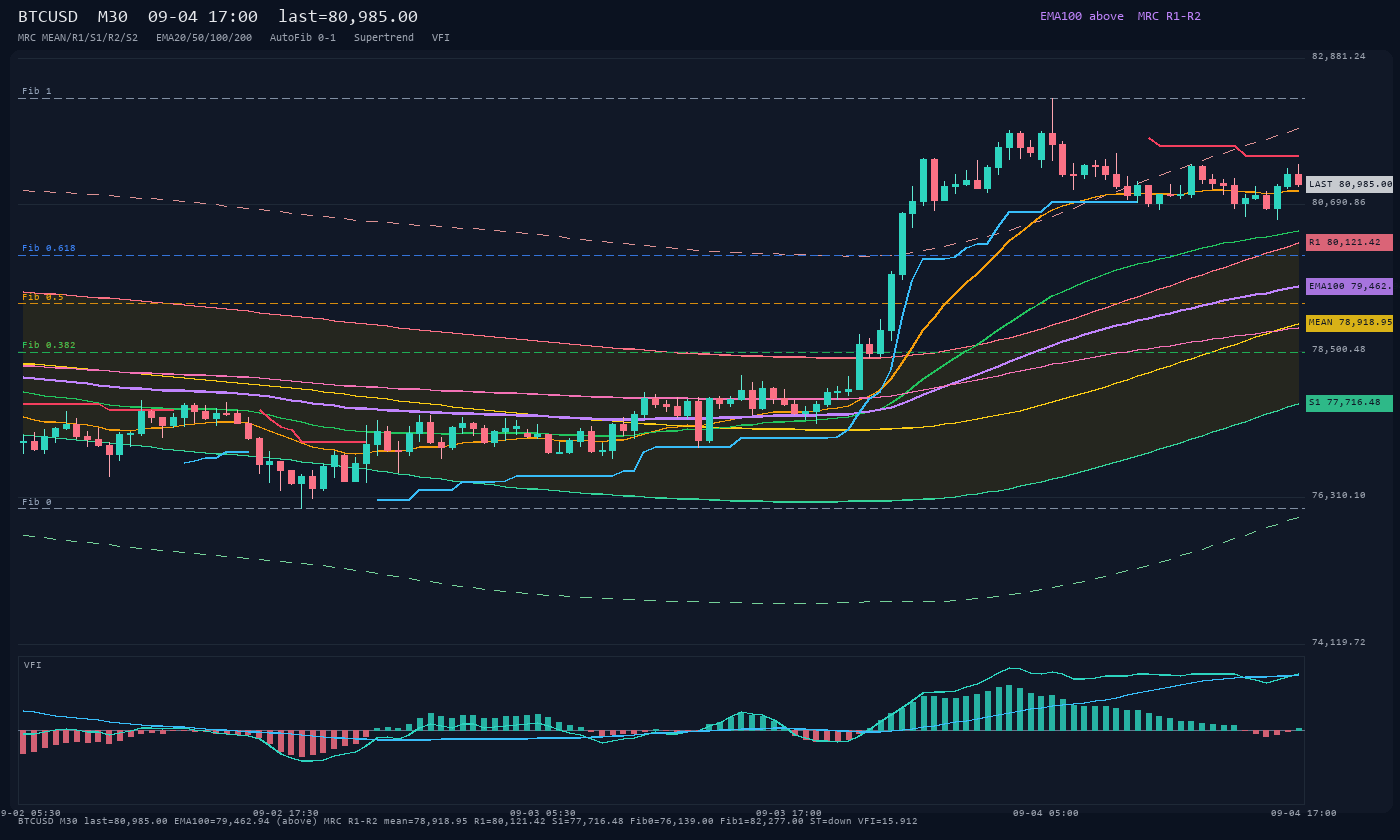Click the EMA100 79,462 price tag
Viewport: 1400px width, 840px height.
tap(1349, 286)
